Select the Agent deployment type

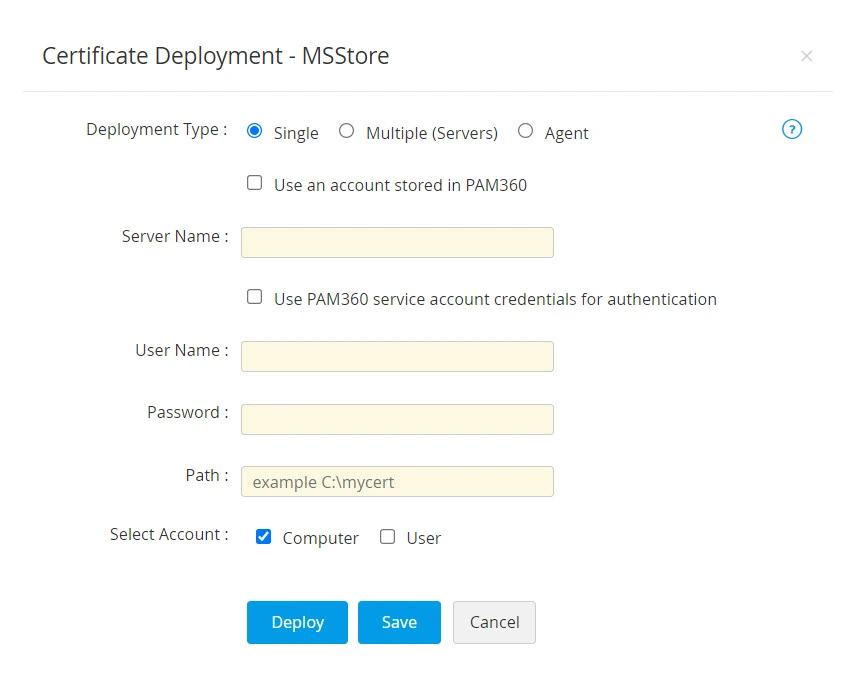point(525,131)
